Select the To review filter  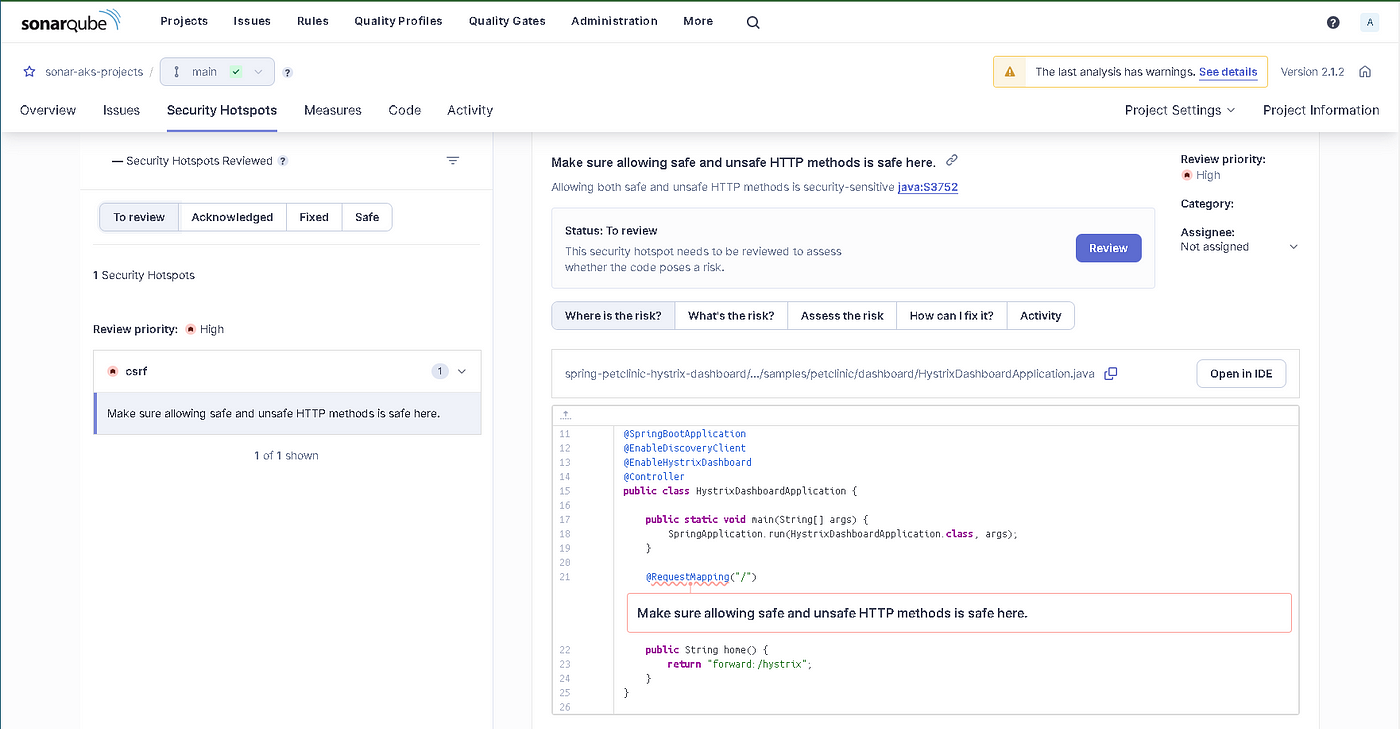click(139, 217)
